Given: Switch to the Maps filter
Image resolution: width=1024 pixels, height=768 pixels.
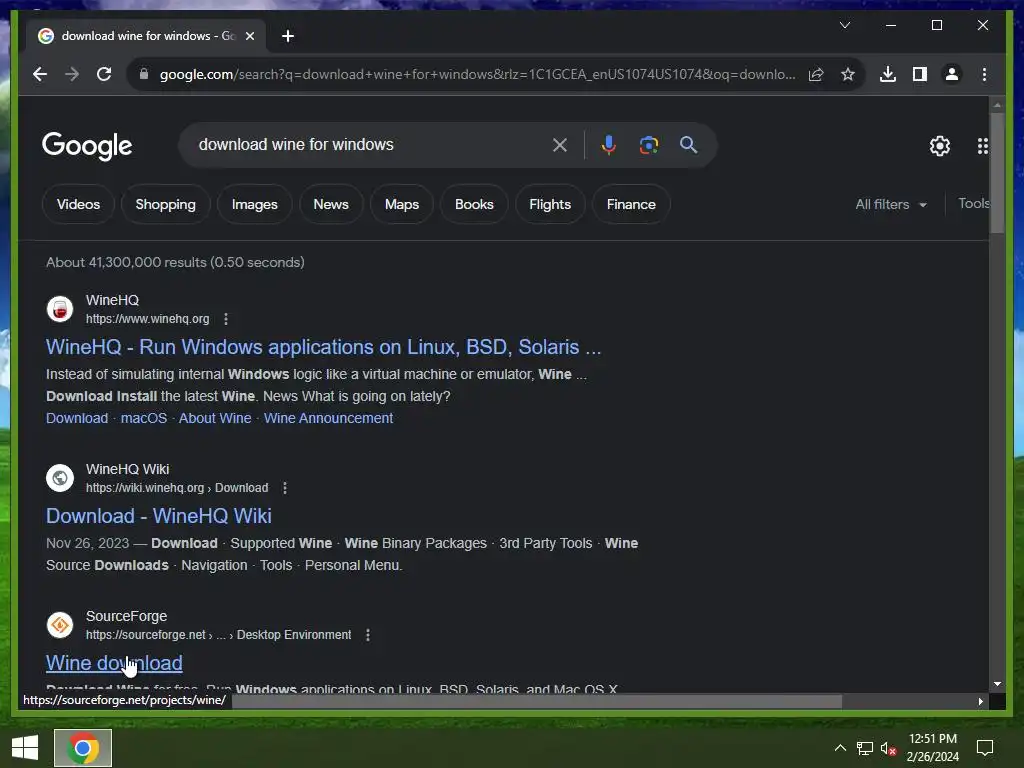Looking at the screenshot, I should click(402, 204).
